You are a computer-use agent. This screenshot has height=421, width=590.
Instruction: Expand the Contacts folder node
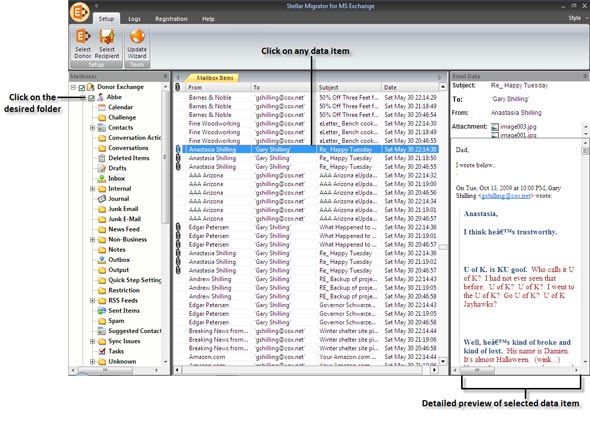[93, 128]
